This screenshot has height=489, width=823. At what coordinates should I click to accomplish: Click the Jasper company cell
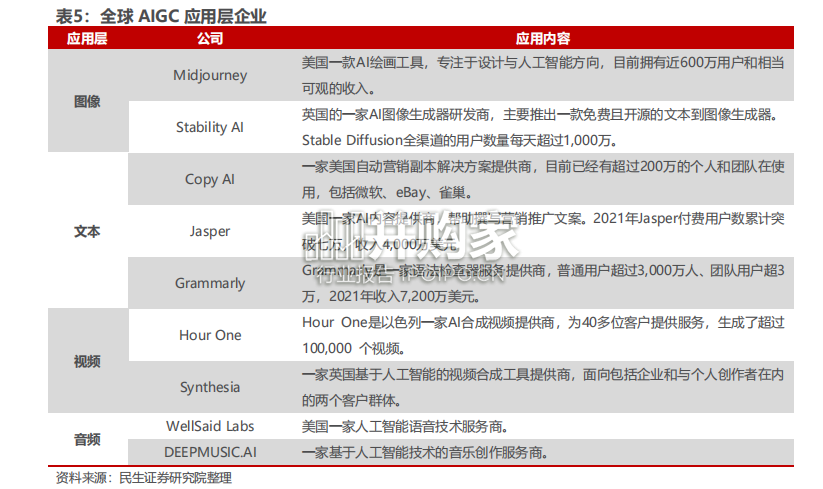210,231
